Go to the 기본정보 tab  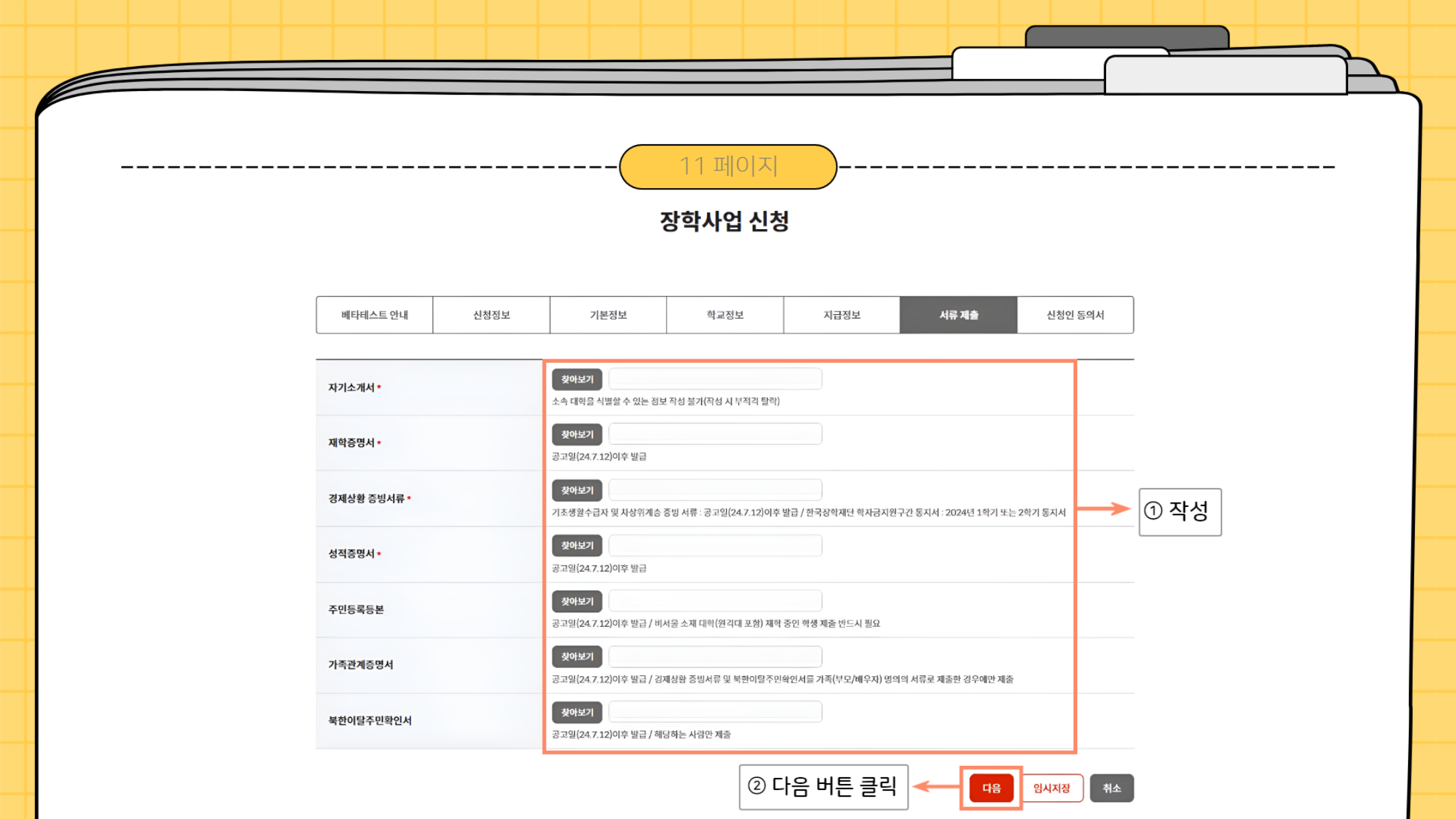(608, 315)
